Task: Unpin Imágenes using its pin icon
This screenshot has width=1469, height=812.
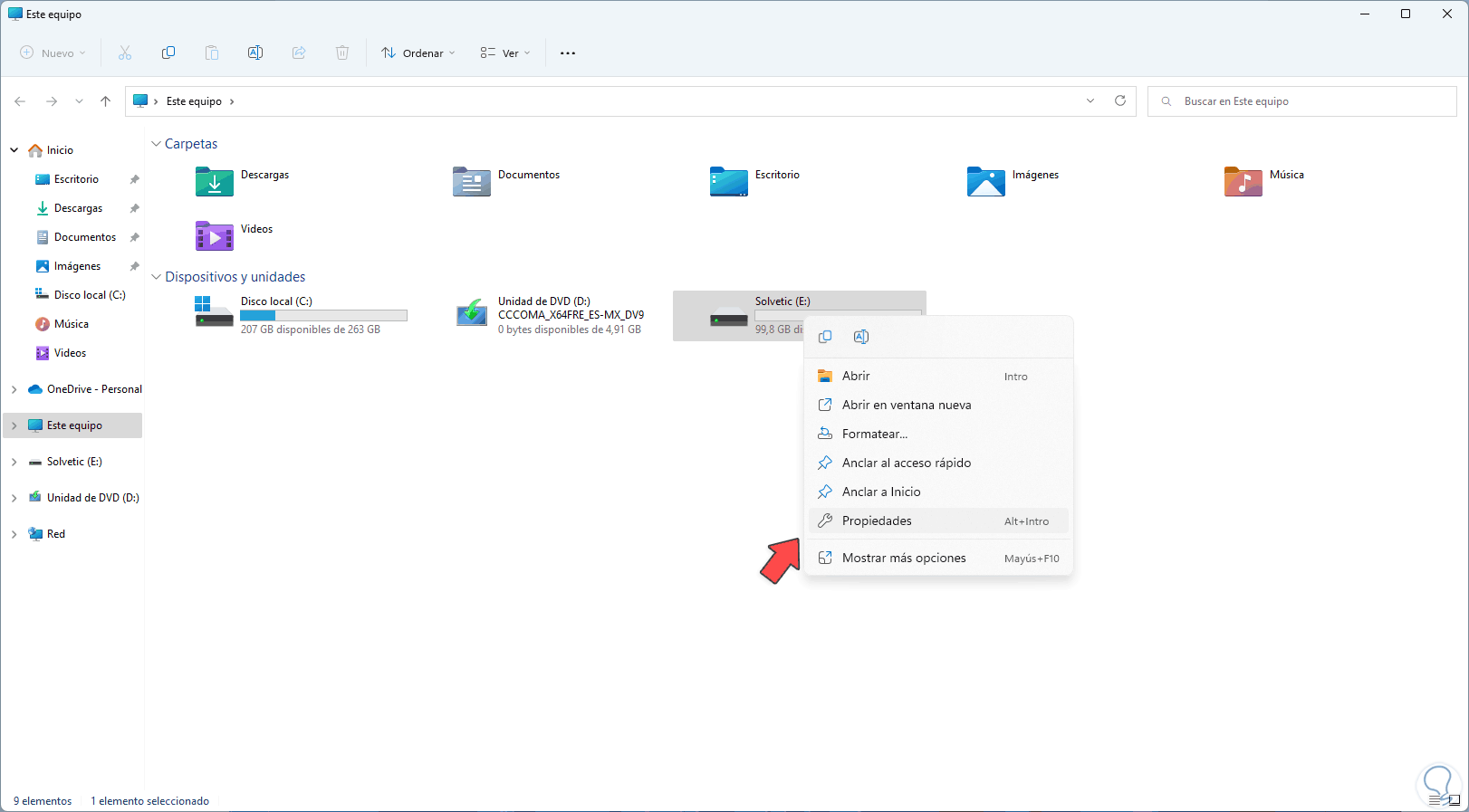Action: point(134,266)
